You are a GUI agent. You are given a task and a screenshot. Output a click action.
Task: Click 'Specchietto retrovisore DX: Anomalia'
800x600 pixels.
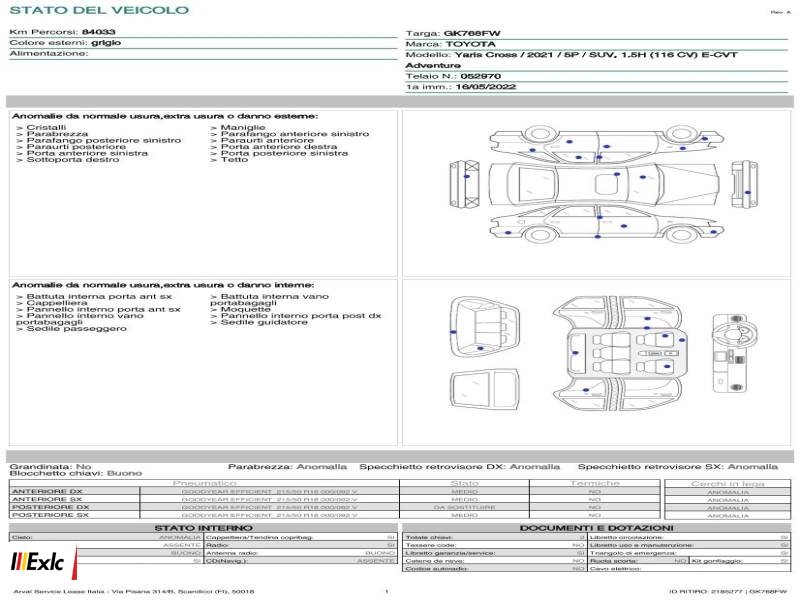[x=460, y=466]
